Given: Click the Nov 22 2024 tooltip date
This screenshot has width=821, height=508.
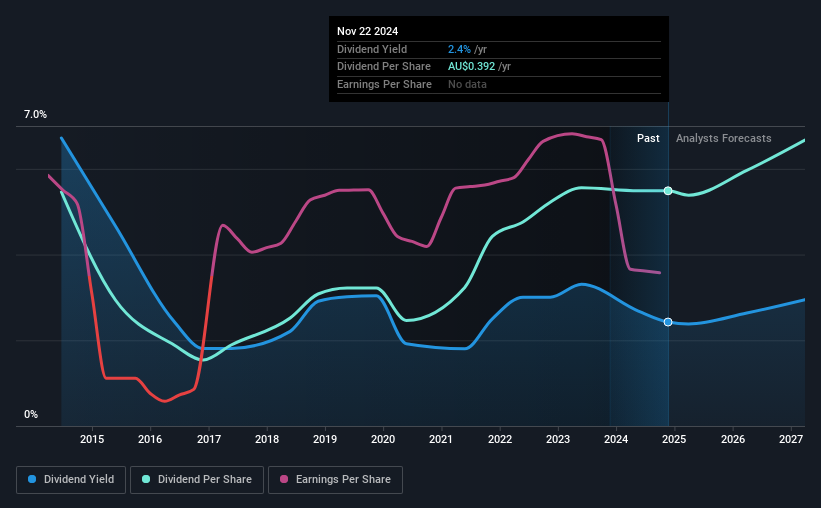Looking at the screenshot, I should [367, 31].
